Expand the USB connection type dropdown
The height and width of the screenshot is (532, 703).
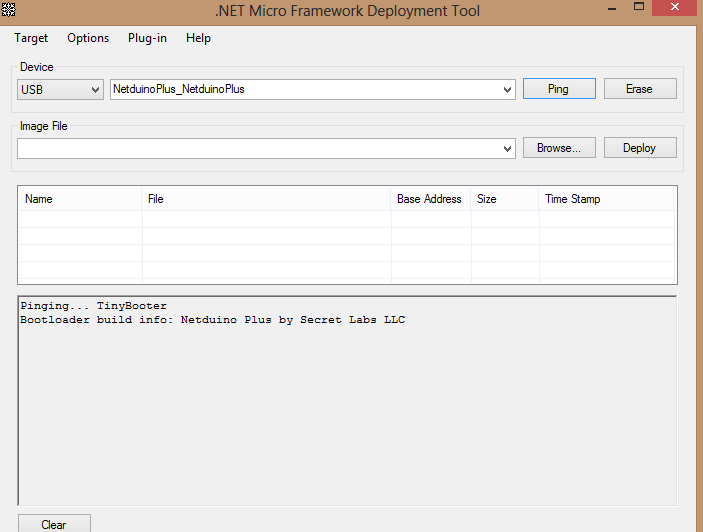click(96, 89)
